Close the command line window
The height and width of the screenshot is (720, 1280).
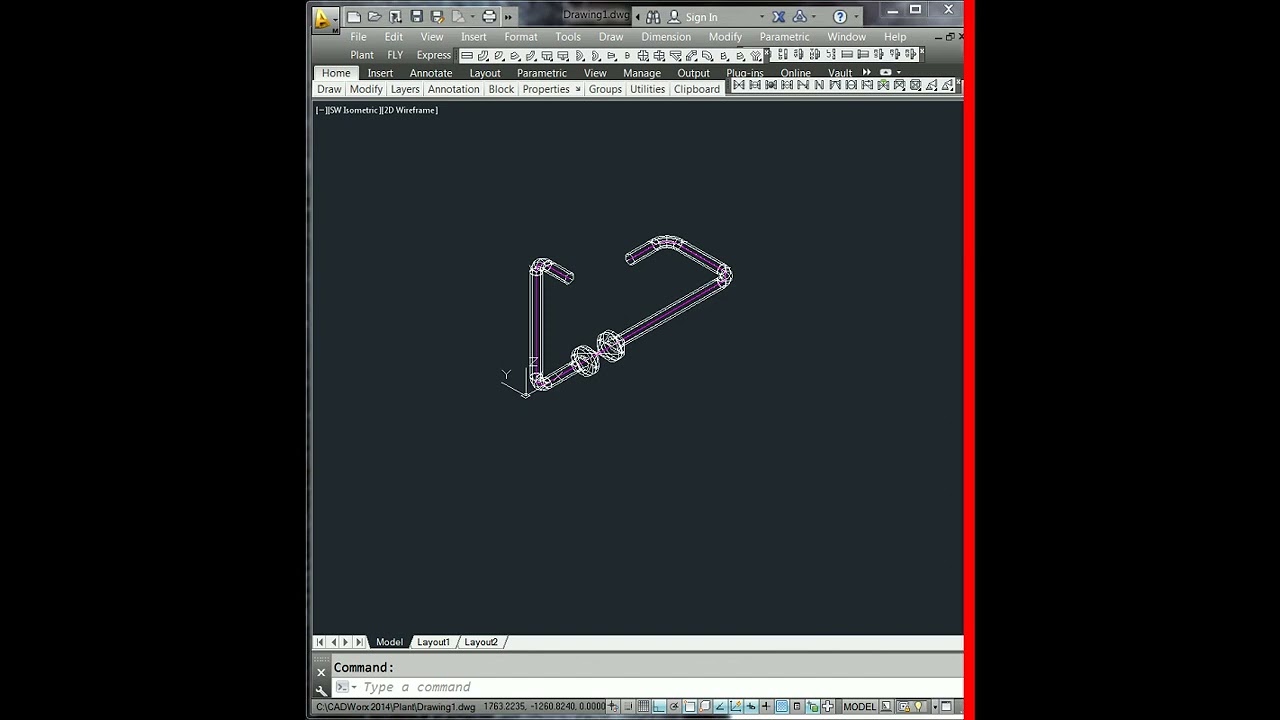click(x=321, y=672)
